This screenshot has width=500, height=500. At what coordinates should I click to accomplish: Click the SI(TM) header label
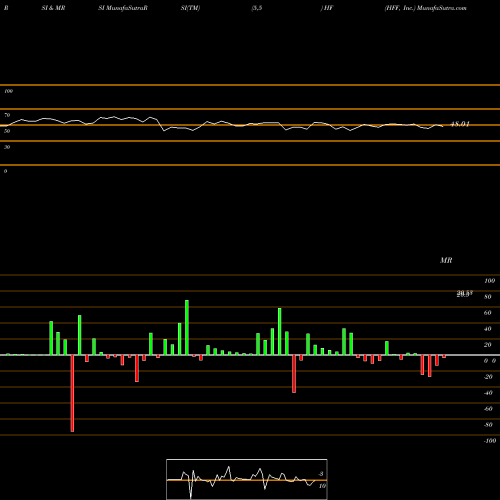[x=190, y=8]
